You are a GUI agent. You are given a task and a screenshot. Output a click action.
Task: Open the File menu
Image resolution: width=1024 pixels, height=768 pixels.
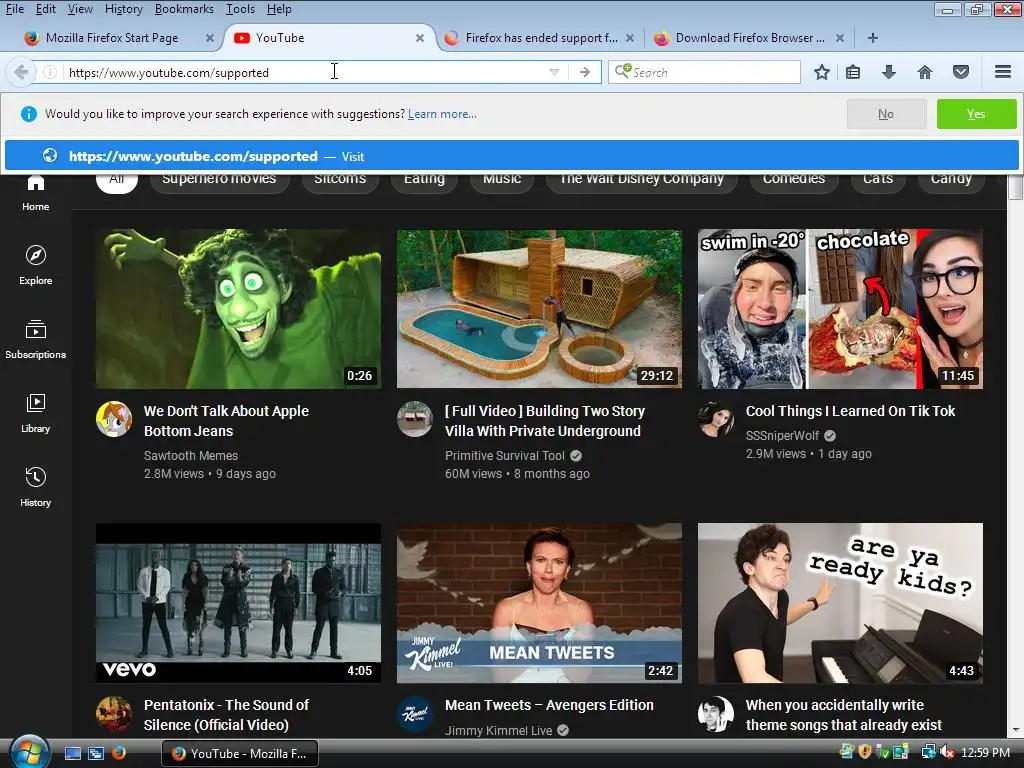pos(14,9)
